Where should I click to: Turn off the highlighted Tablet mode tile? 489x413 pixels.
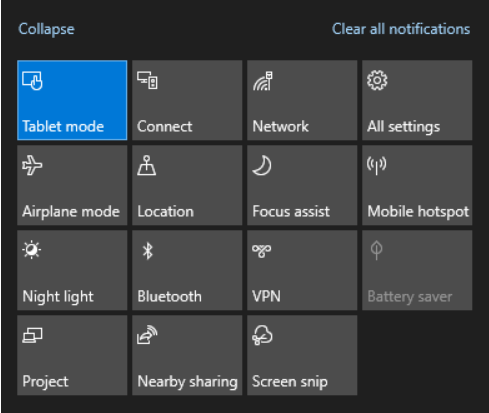click(x=72, y=100)
